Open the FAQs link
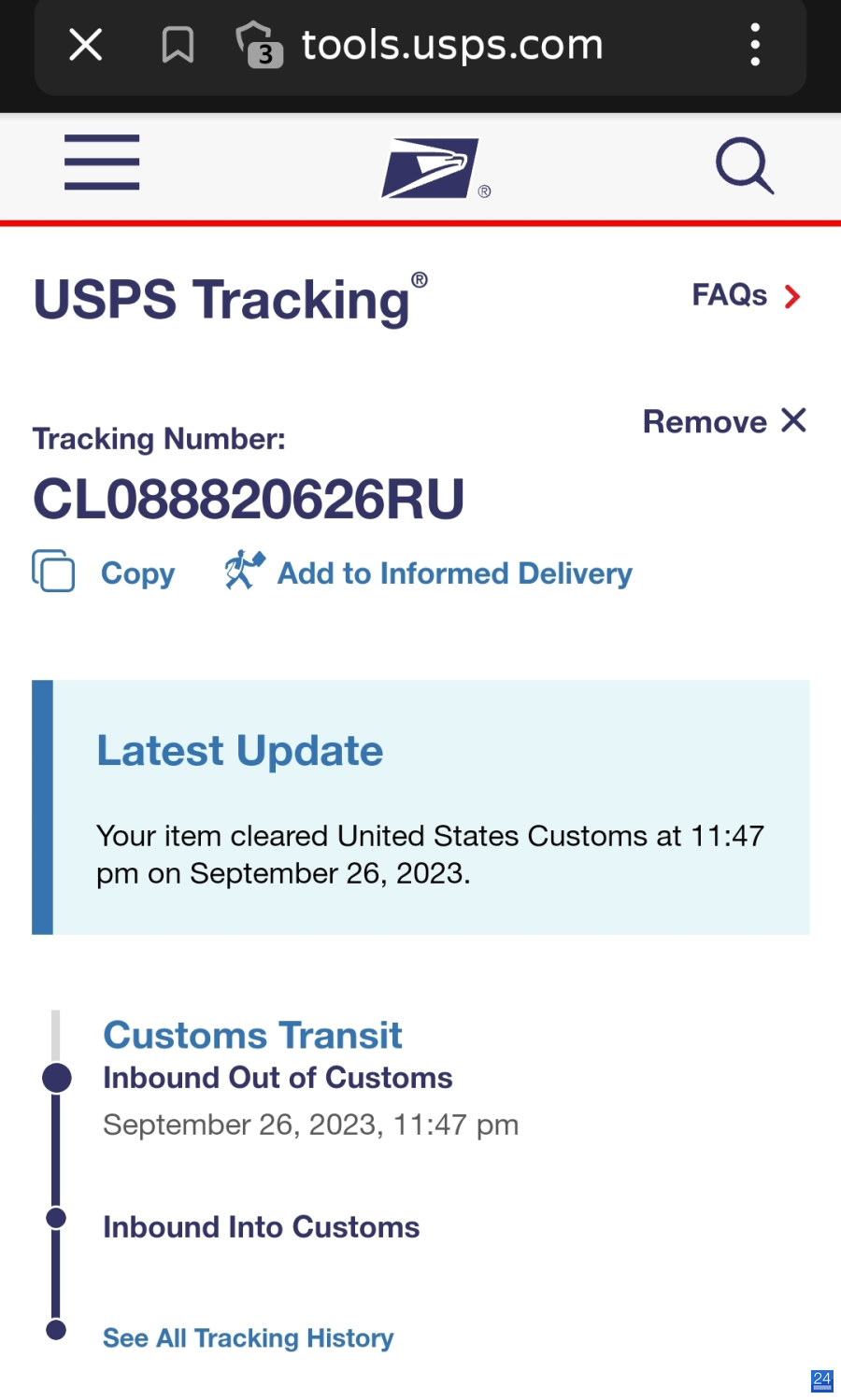841x1400 pixels. (729, 295)
